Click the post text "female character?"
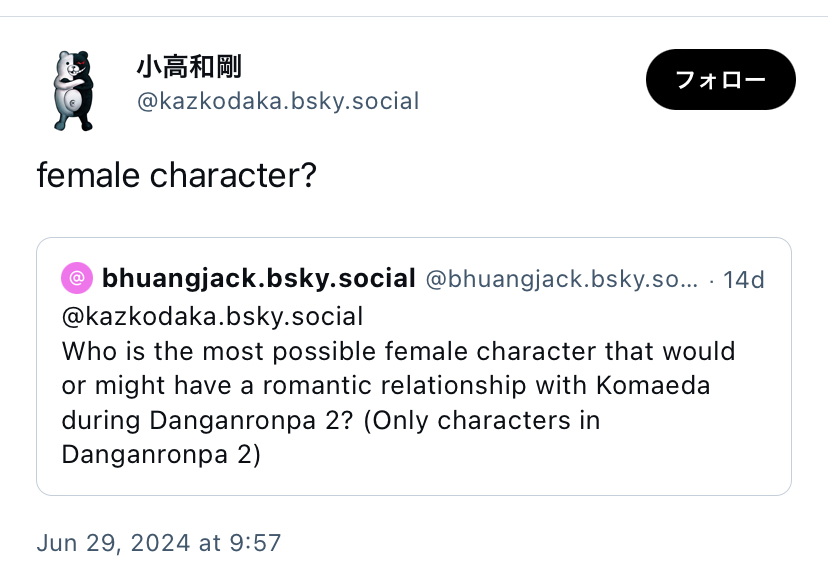Viewport: 828px width, 568px height. coord(177,175)
